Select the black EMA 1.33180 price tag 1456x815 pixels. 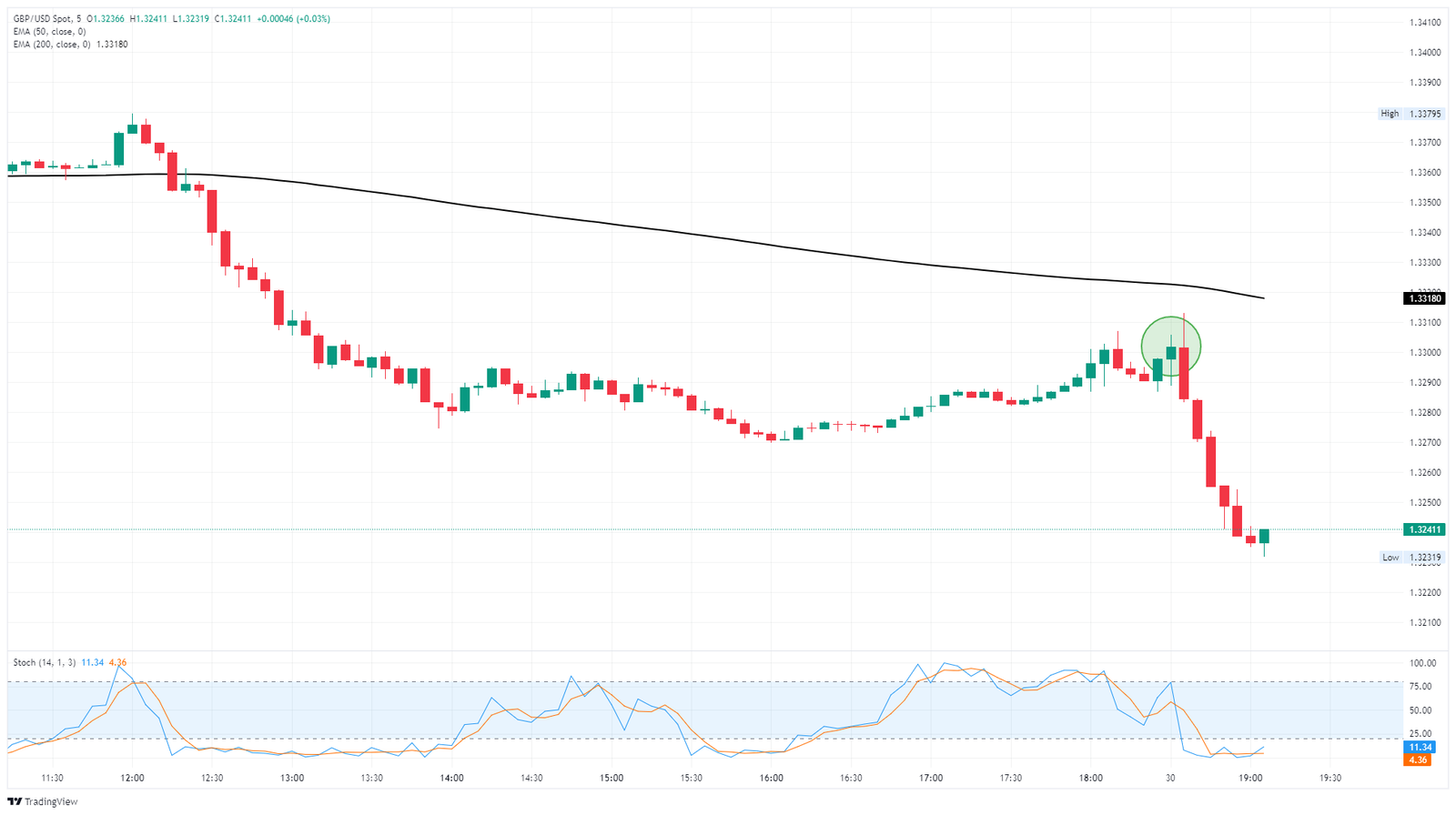tap(1424, 298)
